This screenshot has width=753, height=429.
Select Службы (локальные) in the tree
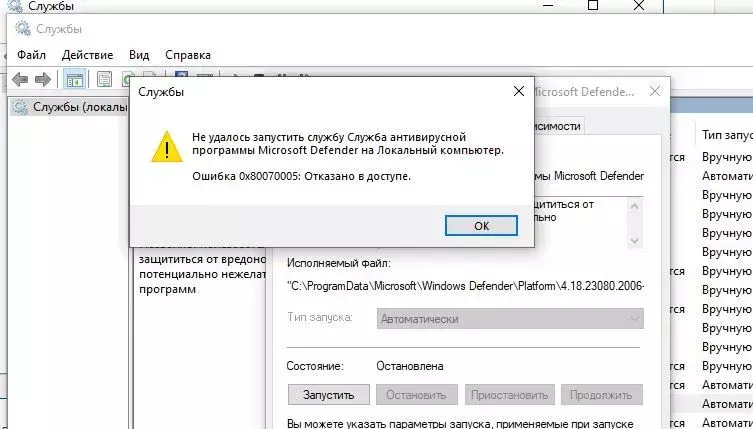coord(70,107)
